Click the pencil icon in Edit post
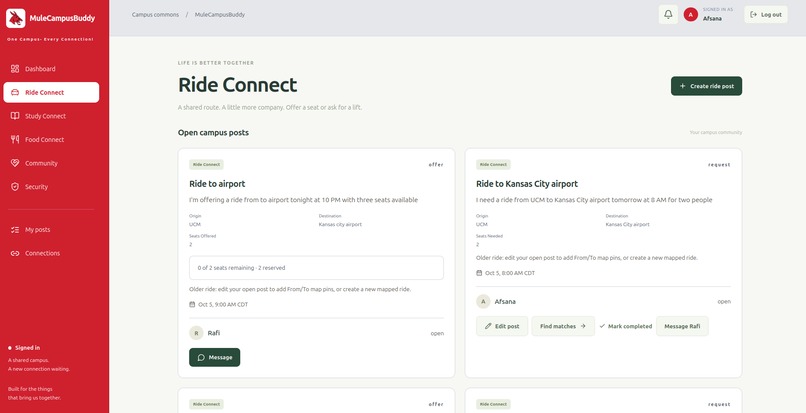Screen dimensions: 806x413 (x=488, y=326)
